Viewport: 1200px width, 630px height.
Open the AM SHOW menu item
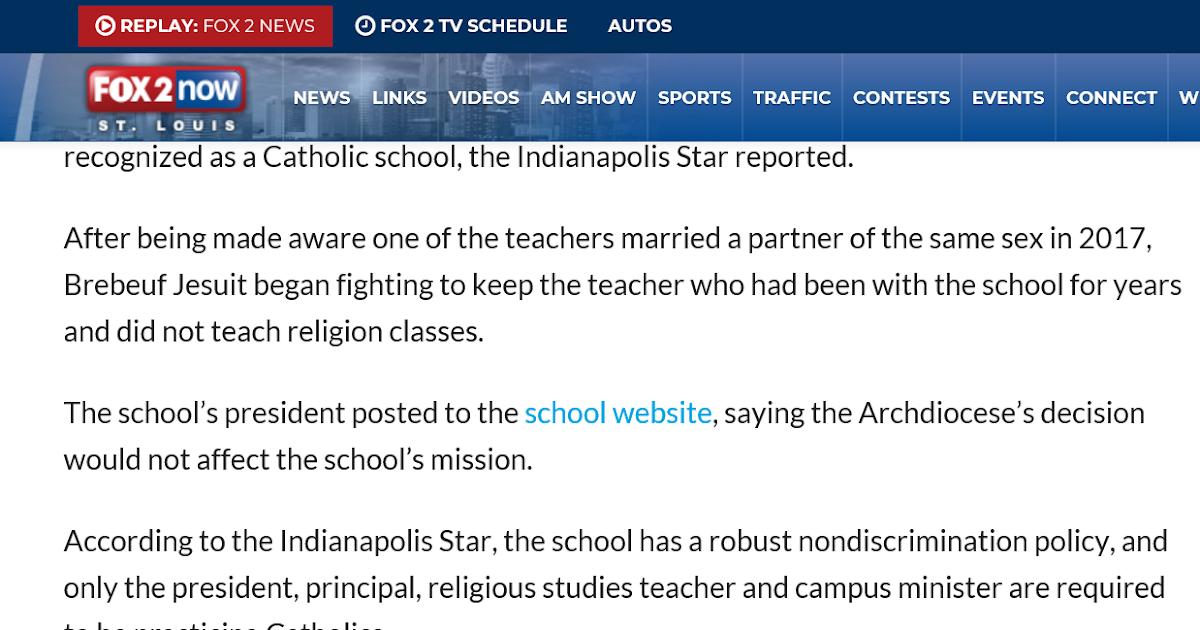(588, 98)
